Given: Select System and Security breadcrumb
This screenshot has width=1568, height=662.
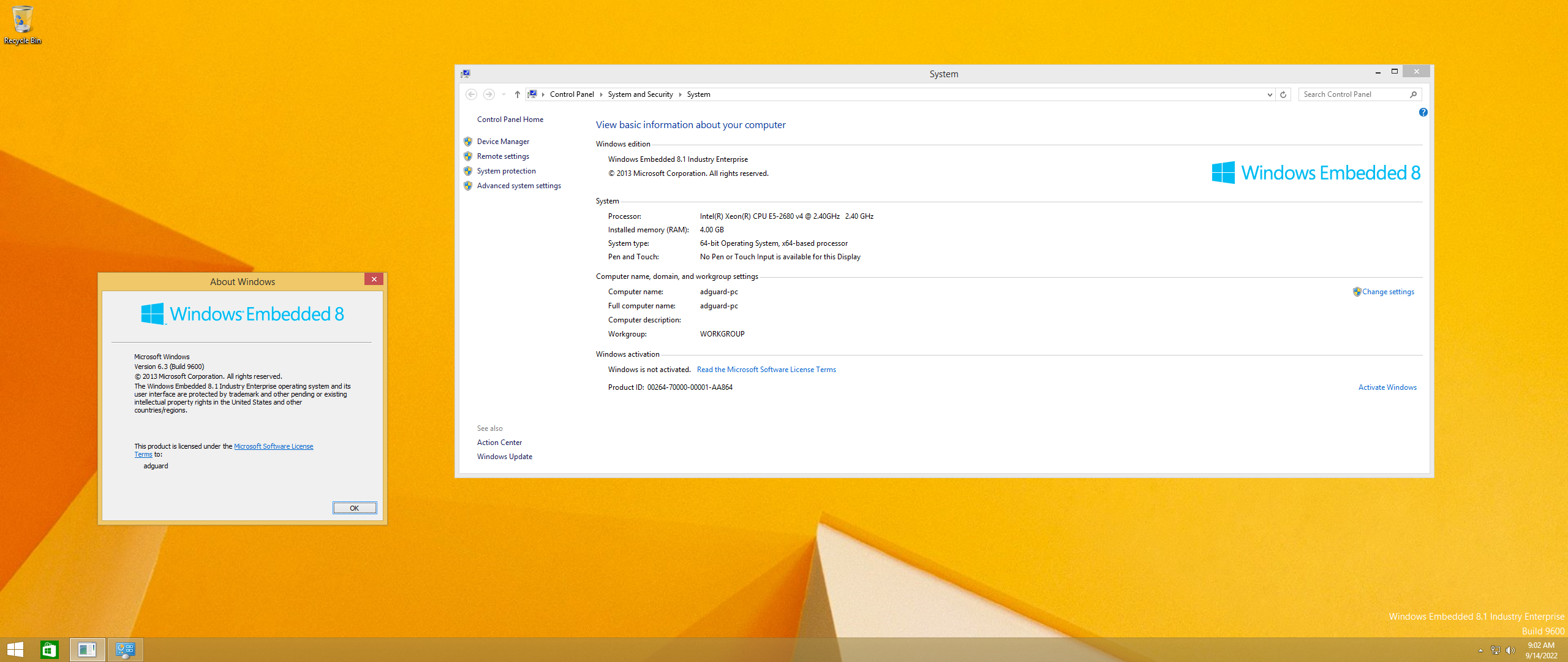Looking at the screenshot, I should coord(640,94).
